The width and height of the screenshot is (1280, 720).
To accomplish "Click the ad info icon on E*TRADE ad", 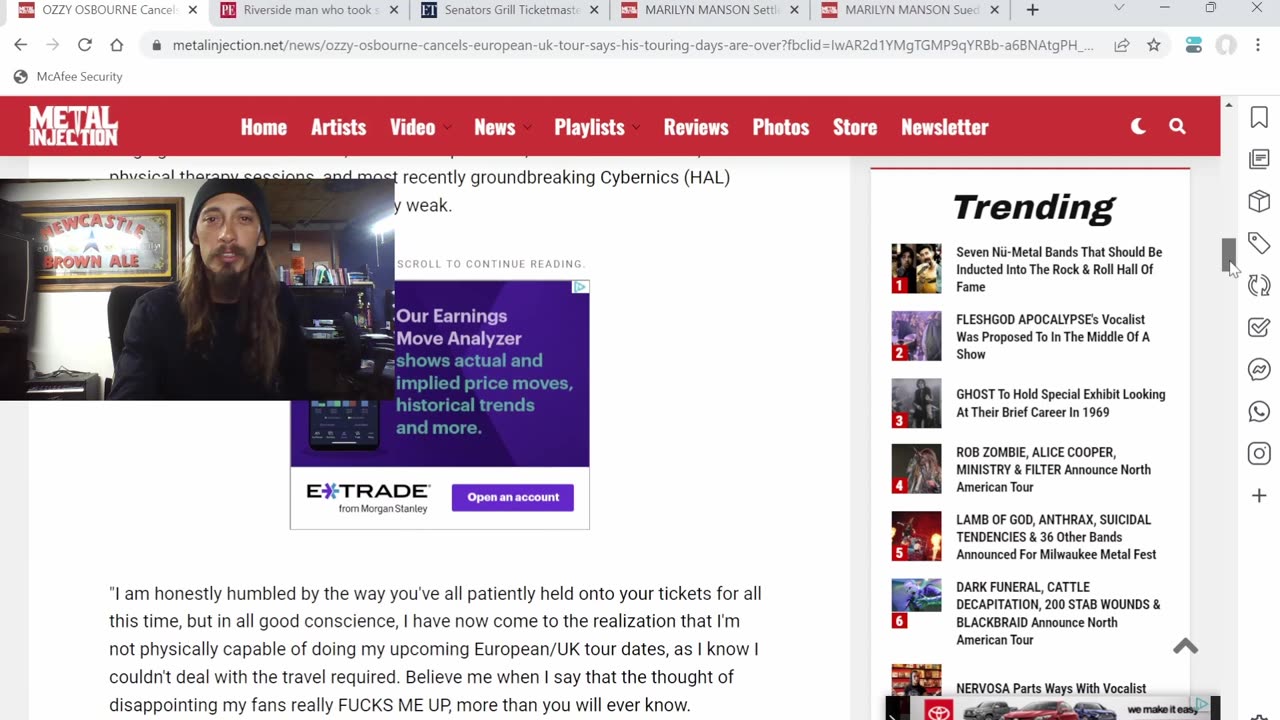I will coord(580,287).
